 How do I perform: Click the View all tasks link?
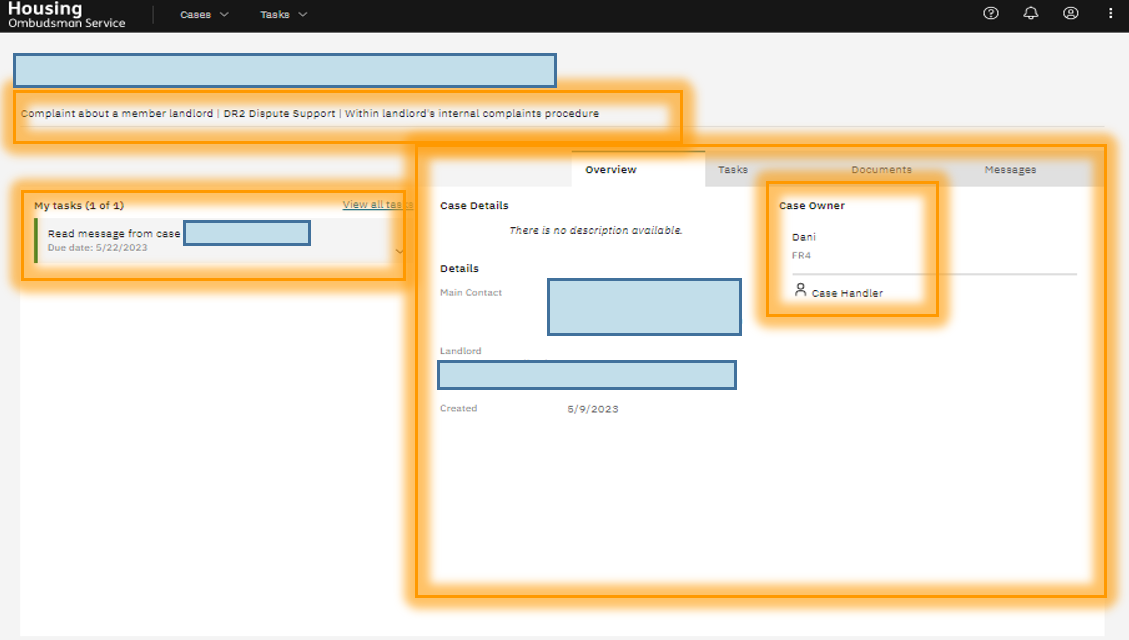point(377,205)
